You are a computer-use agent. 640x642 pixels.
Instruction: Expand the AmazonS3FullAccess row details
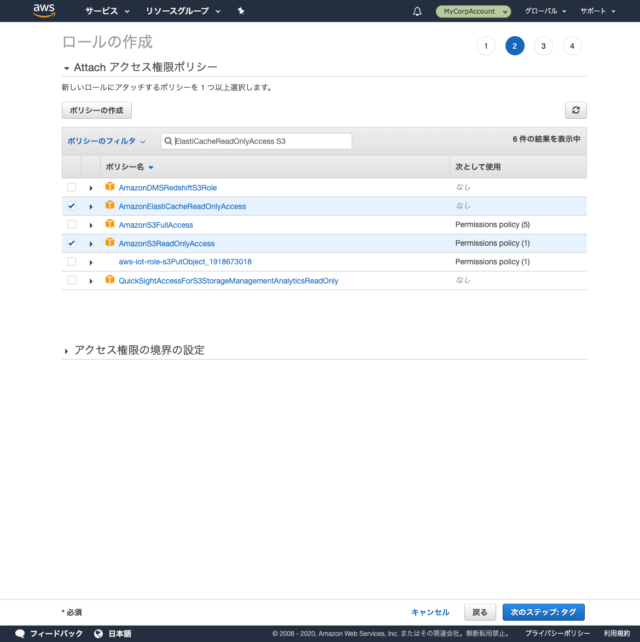[x=91, y=225]
